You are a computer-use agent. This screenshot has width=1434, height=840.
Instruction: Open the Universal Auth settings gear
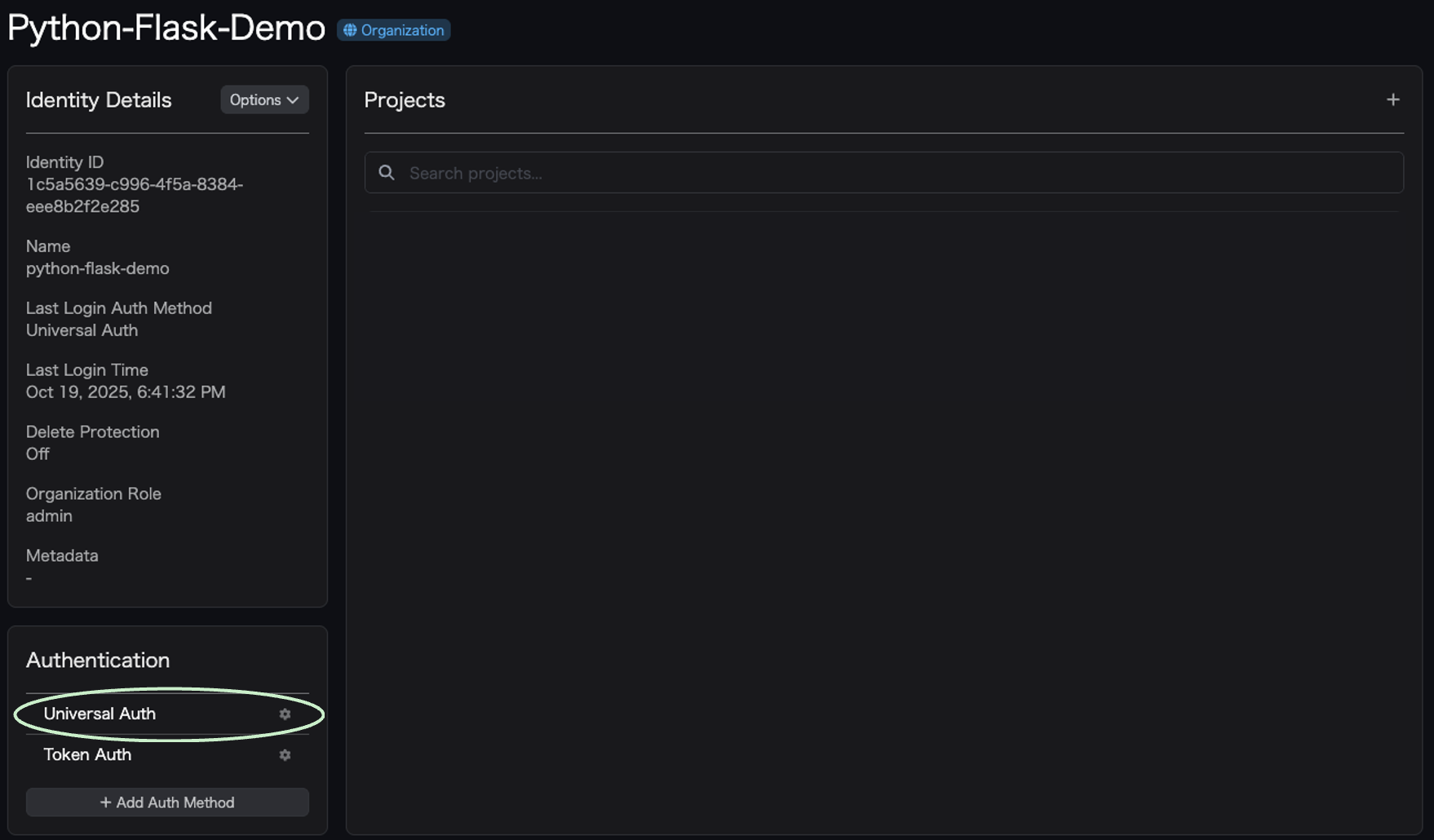(285, 714)
